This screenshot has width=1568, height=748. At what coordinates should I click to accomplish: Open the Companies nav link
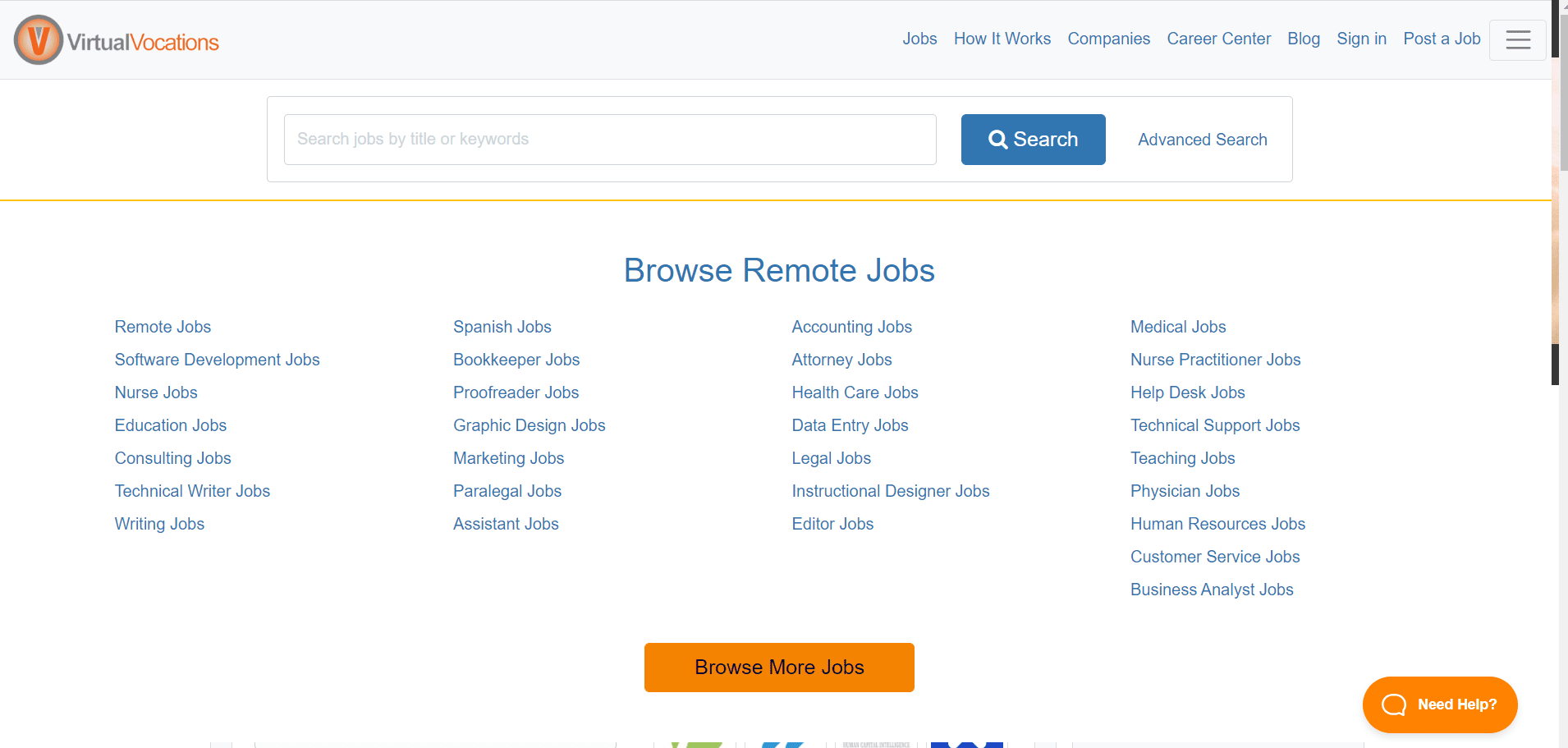click(x=1108, y=39)
